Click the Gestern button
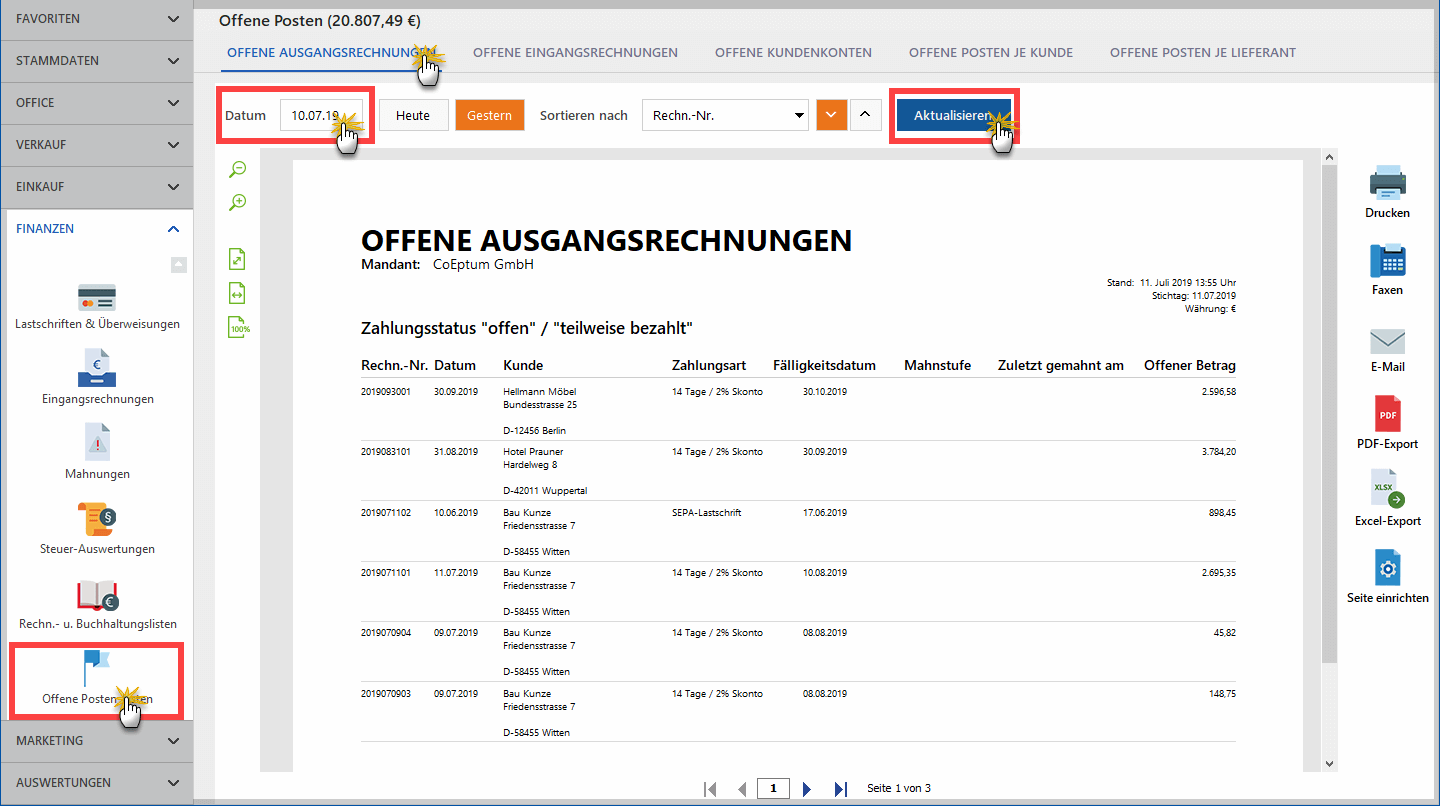The height and width of the screenshot is (806, 1440). (490, 115)
